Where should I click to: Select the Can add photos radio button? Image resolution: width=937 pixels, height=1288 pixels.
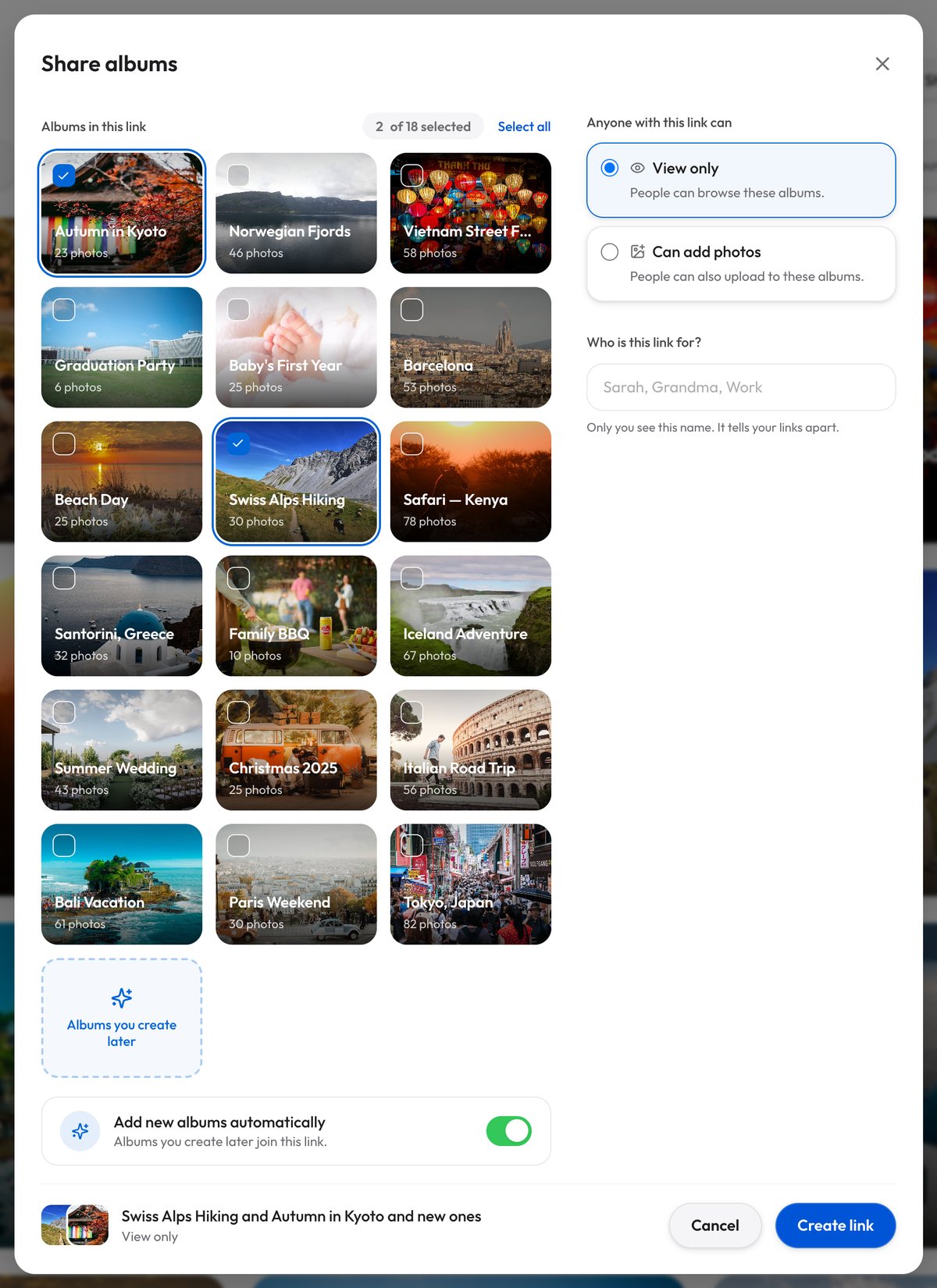point(610,251)
